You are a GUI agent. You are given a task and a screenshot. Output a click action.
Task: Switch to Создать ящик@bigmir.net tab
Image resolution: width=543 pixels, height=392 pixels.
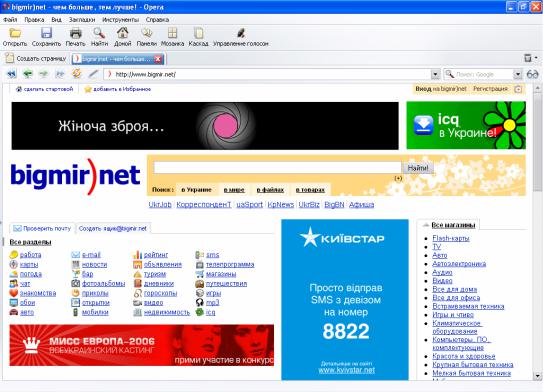[113, 229]
